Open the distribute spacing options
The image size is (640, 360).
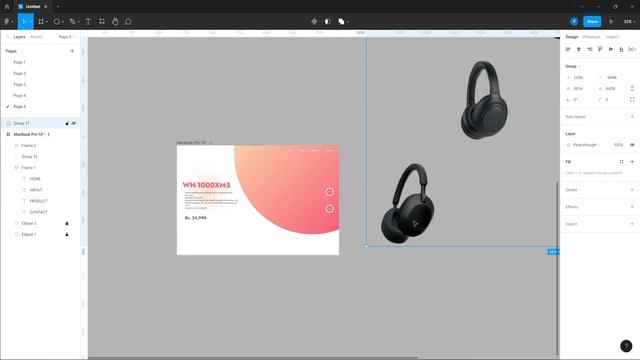tap(632, 49)
